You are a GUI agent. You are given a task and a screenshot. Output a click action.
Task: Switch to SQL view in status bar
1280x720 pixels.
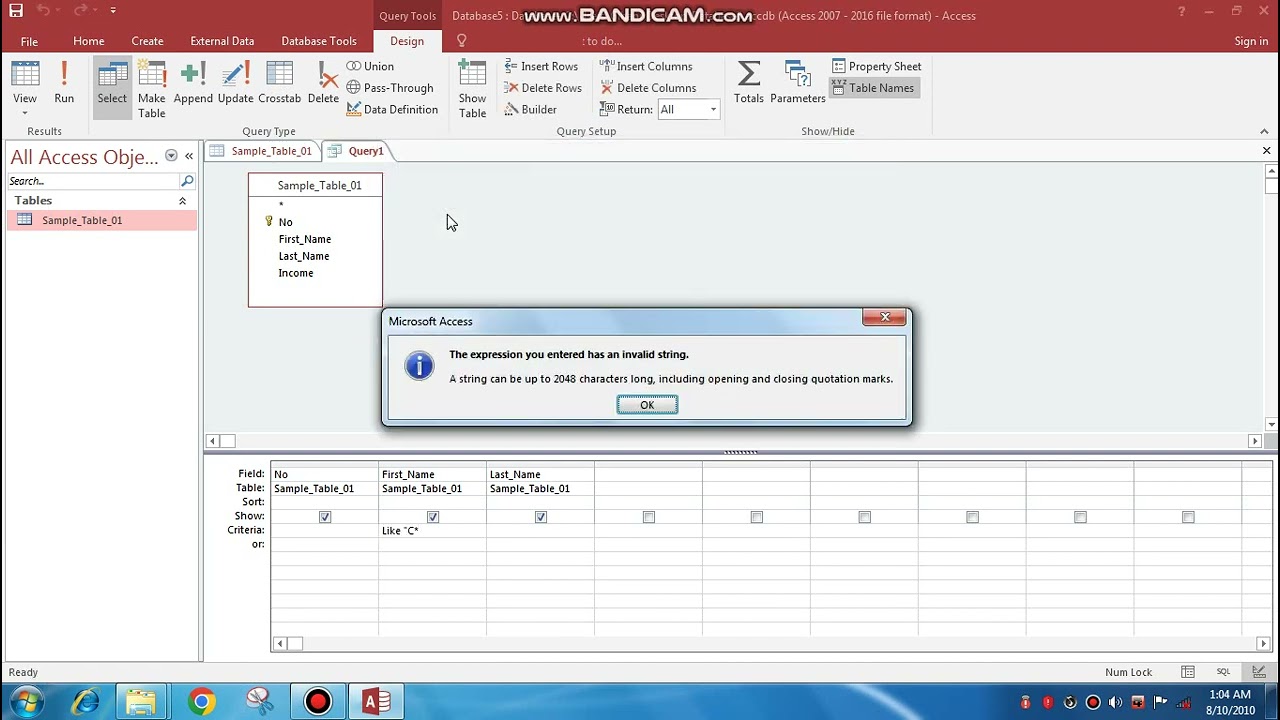coord(1223,672)
